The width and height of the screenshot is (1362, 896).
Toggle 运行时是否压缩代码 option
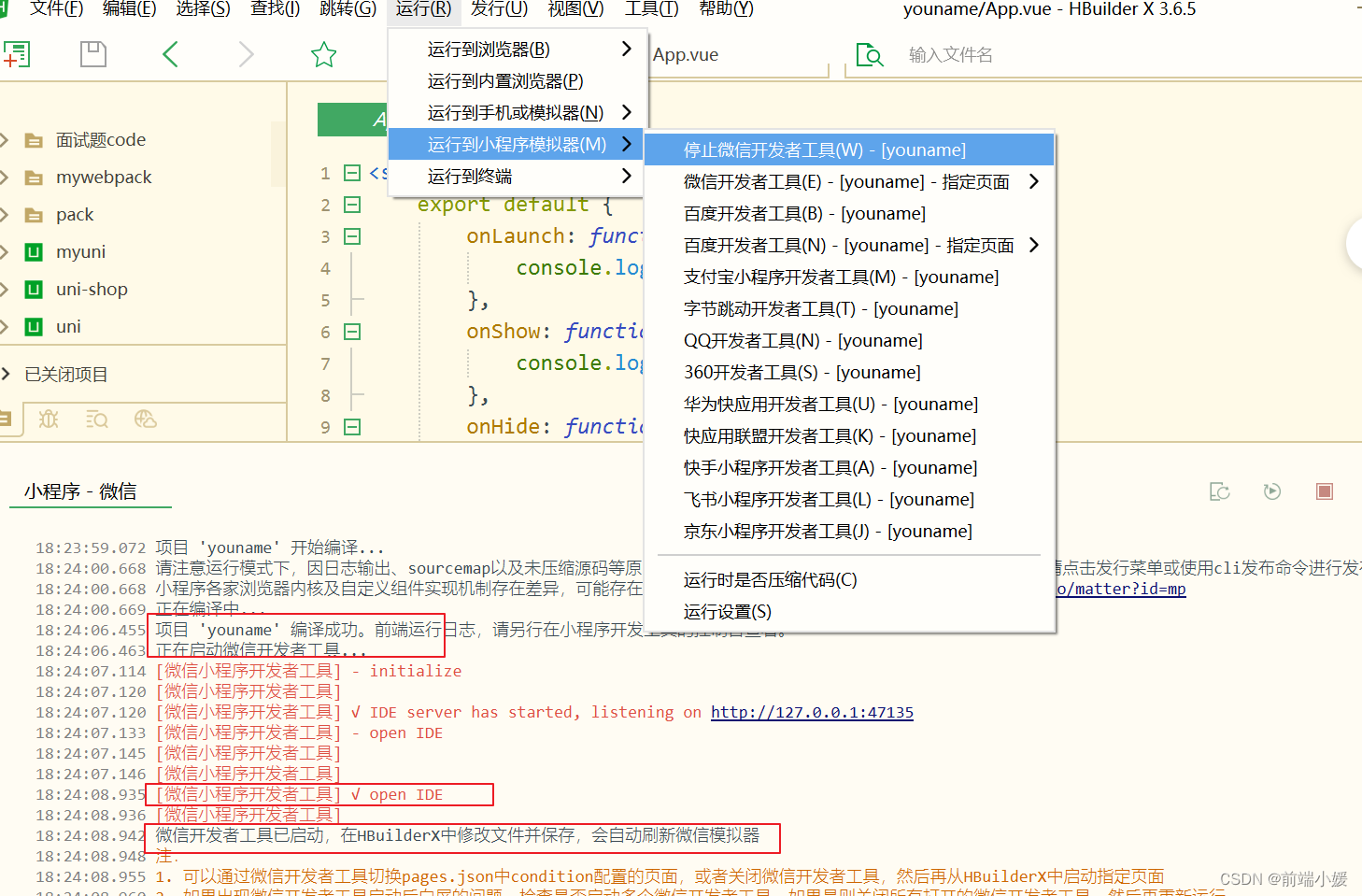point(849,580)
